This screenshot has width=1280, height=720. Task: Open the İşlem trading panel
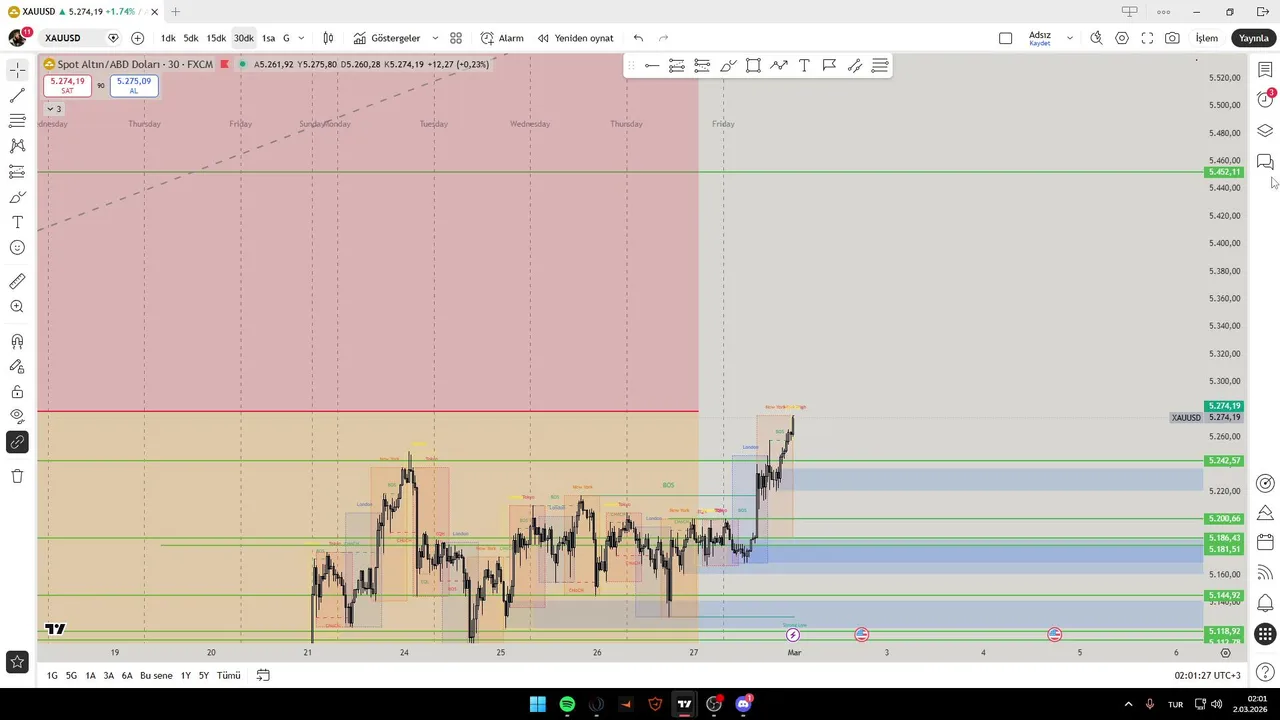tap(1207, 38)
